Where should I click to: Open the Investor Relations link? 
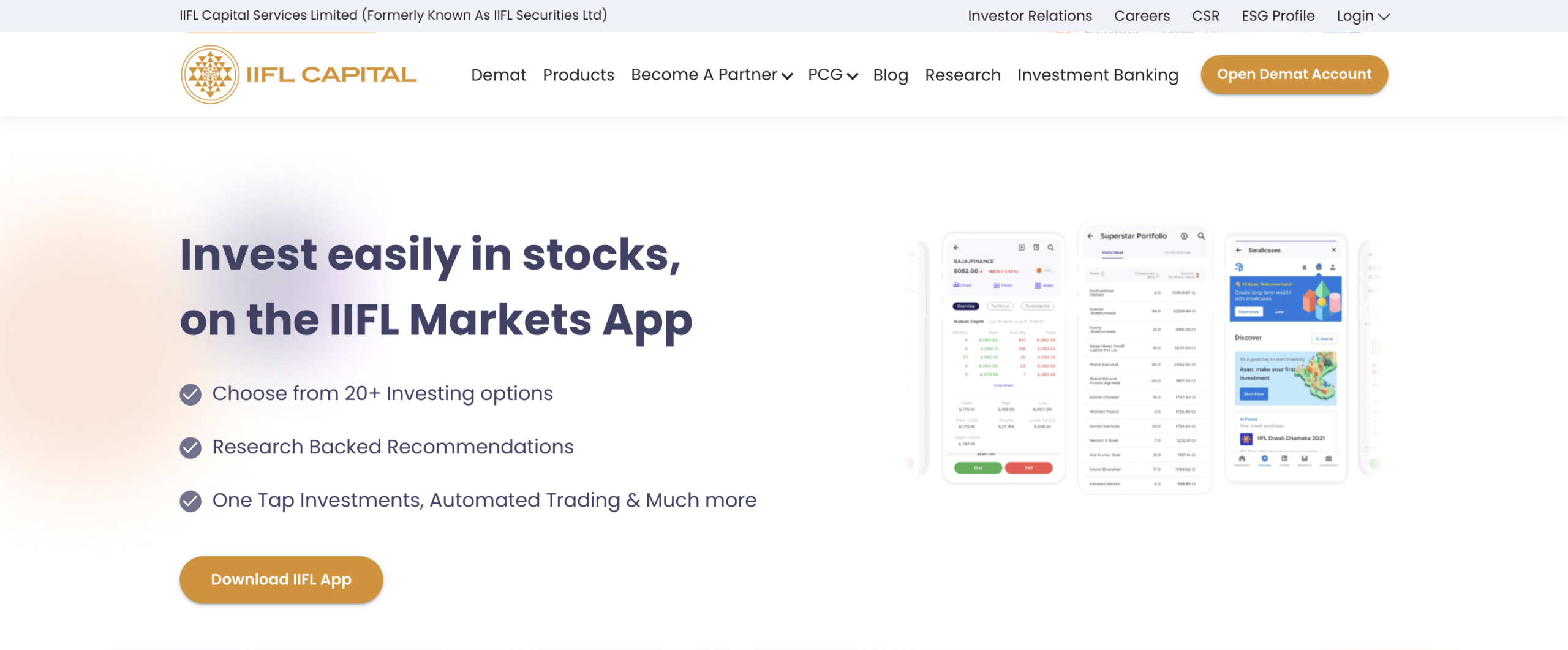tap(1030, 16)
